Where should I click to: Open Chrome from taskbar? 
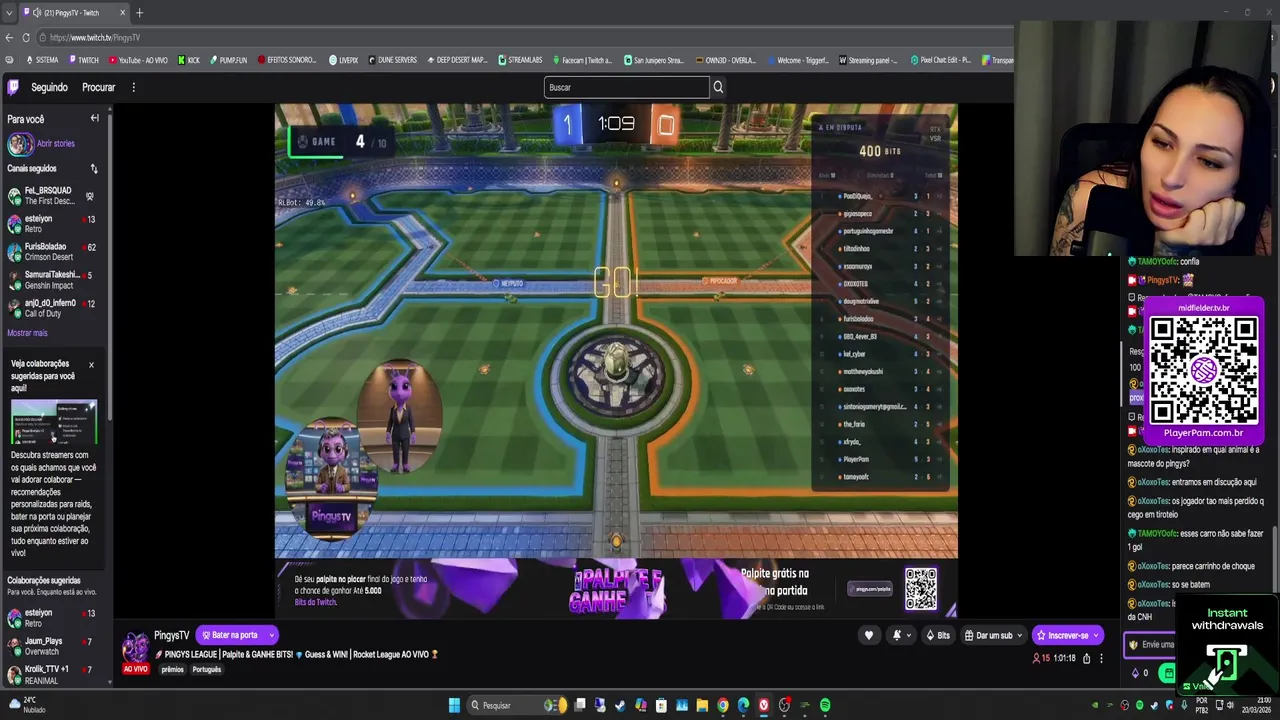click(723, 705)
